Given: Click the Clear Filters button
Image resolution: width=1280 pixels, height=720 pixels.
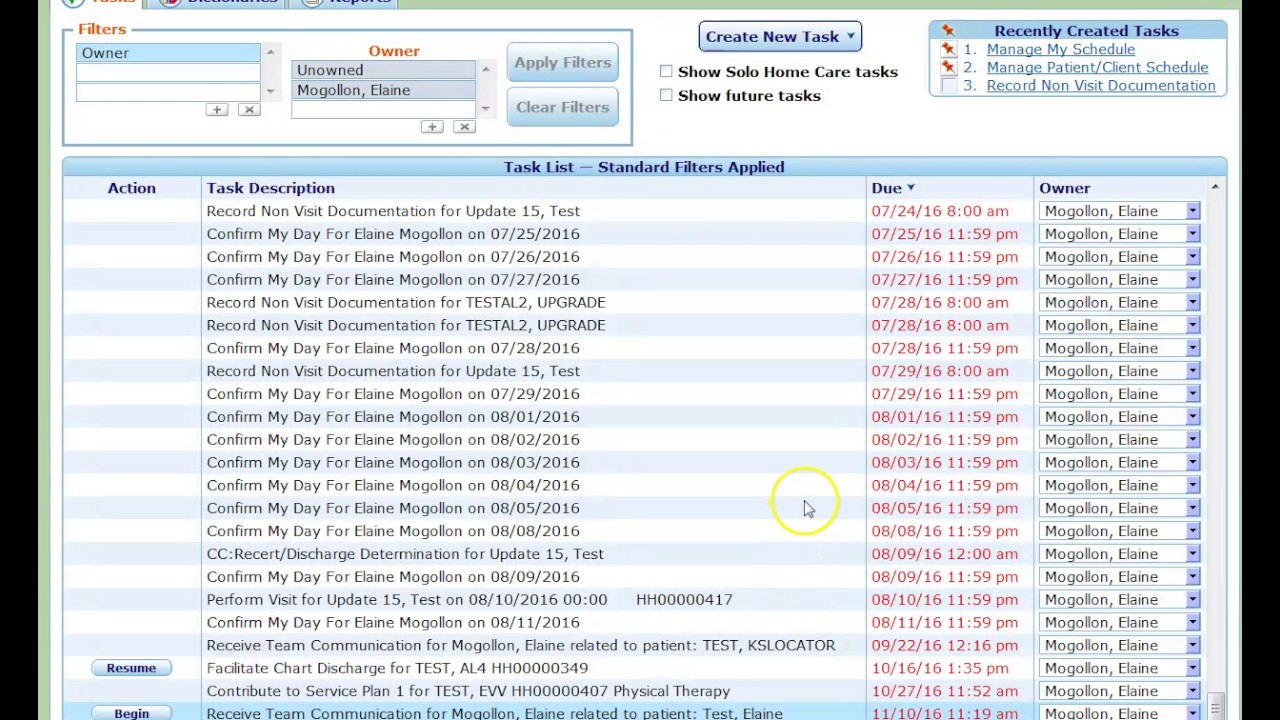Looking at the screenshot, I should (x=562, y=107).
